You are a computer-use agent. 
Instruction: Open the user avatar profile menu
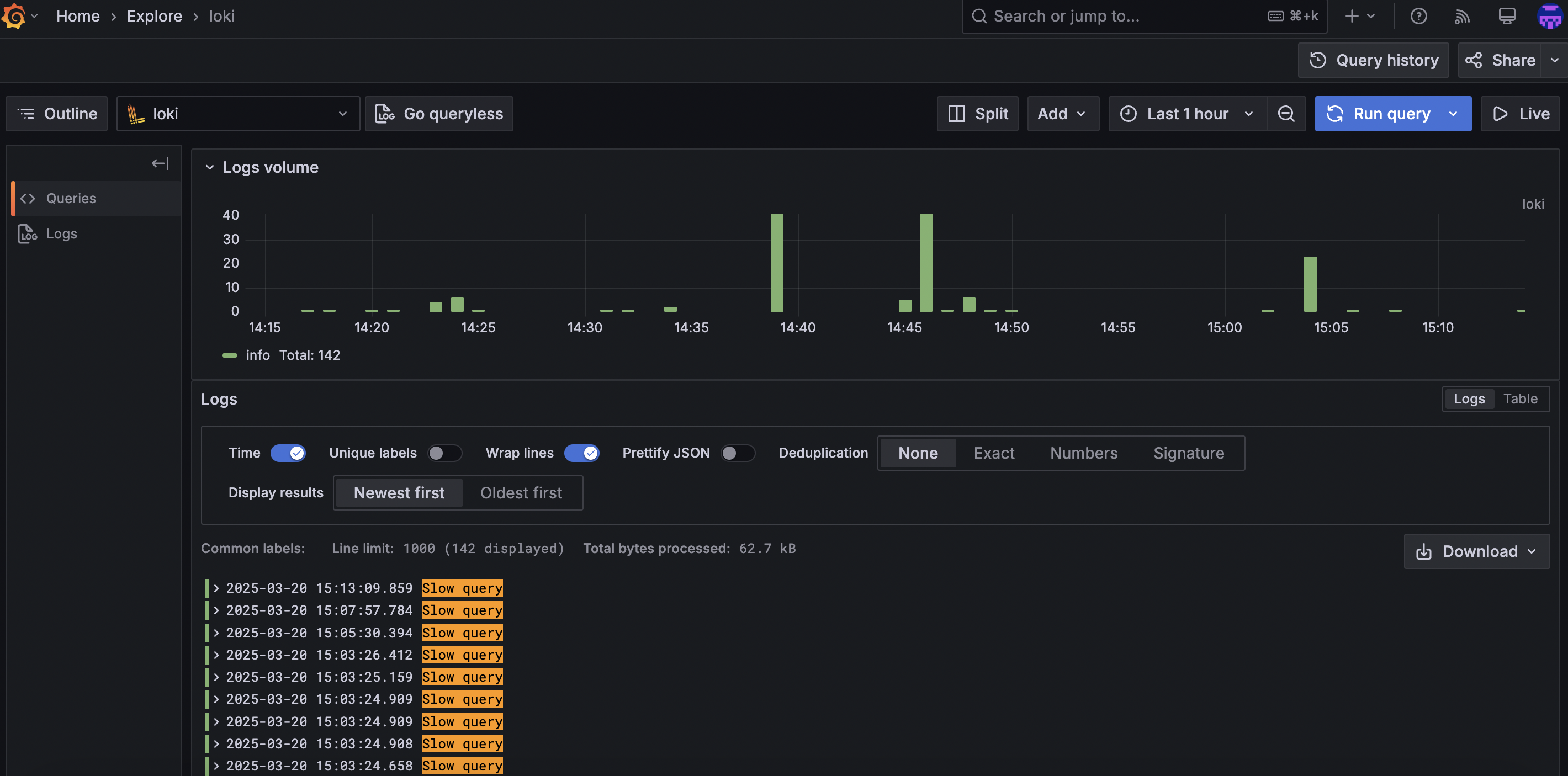(x=1550, y=16)
